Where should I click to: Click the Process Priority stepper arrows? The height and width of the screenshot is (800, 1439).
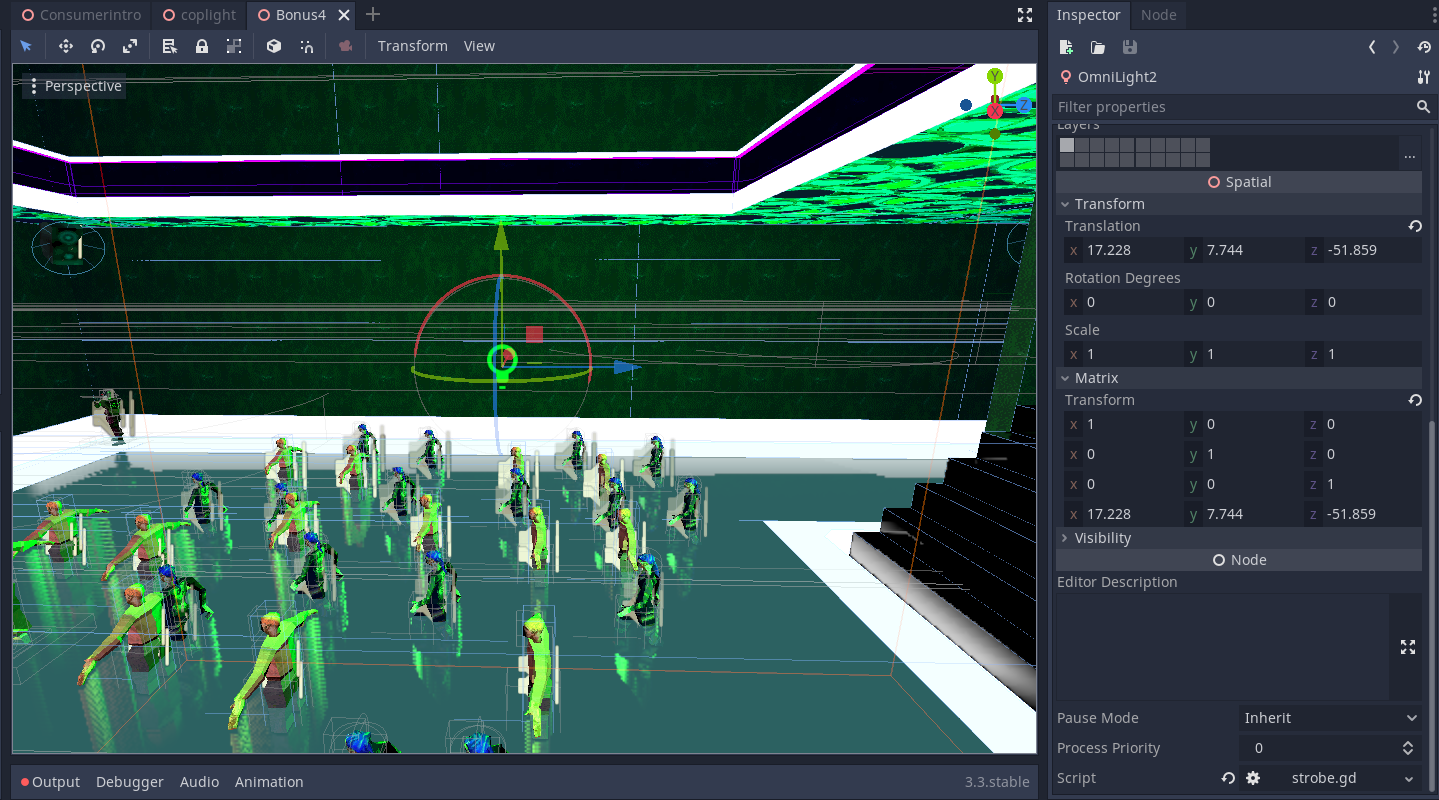[1408, 748]
